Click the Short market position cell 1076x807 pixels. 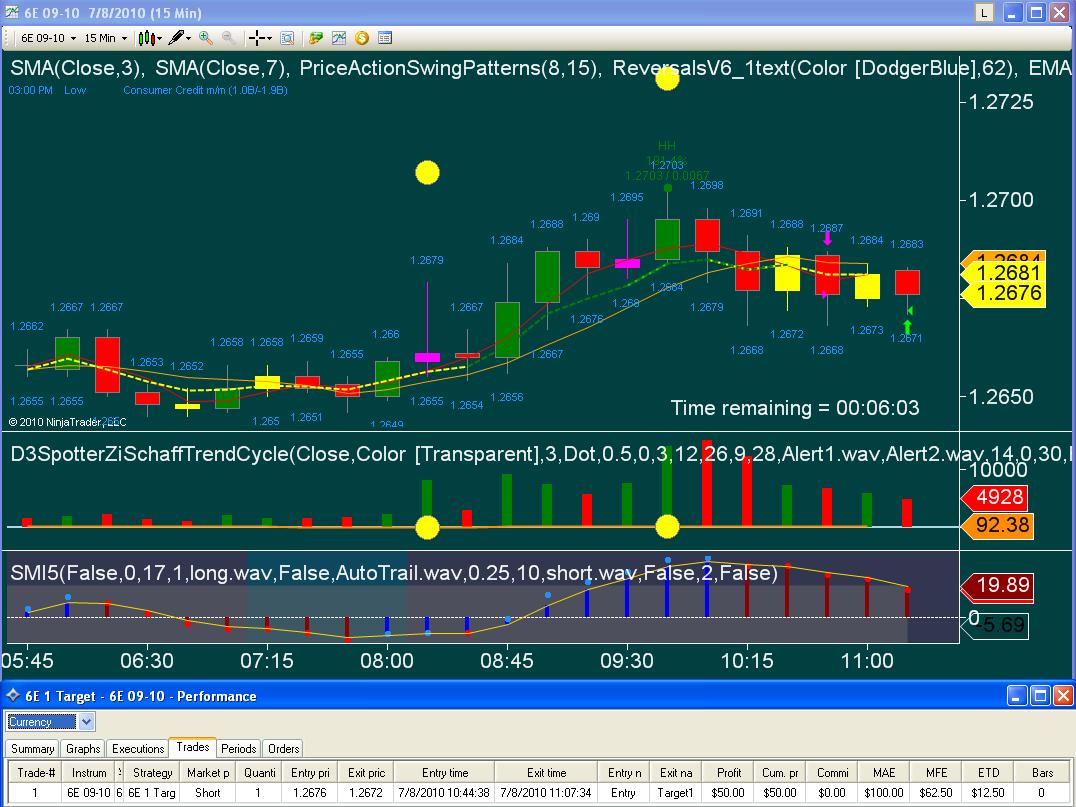click(207, 793)
